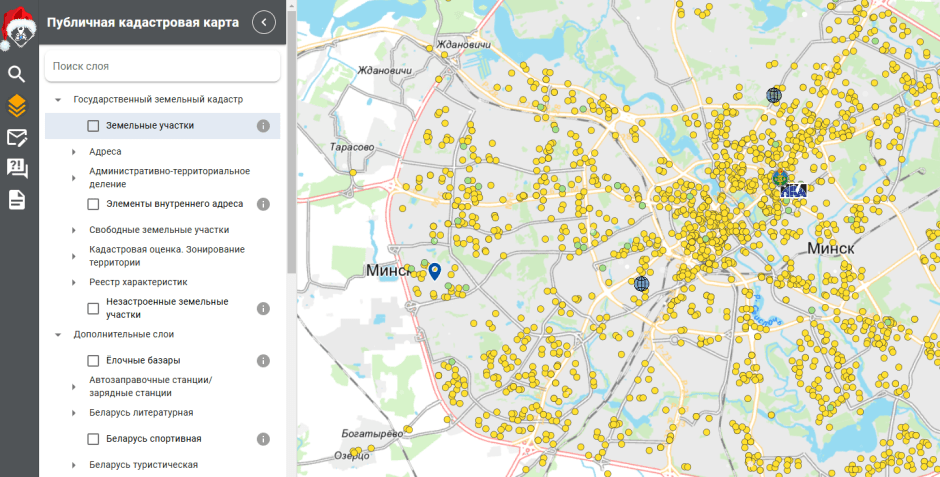Enable the Земельные участки checkbox
The image size is (940, 477).
click(93, 126)
